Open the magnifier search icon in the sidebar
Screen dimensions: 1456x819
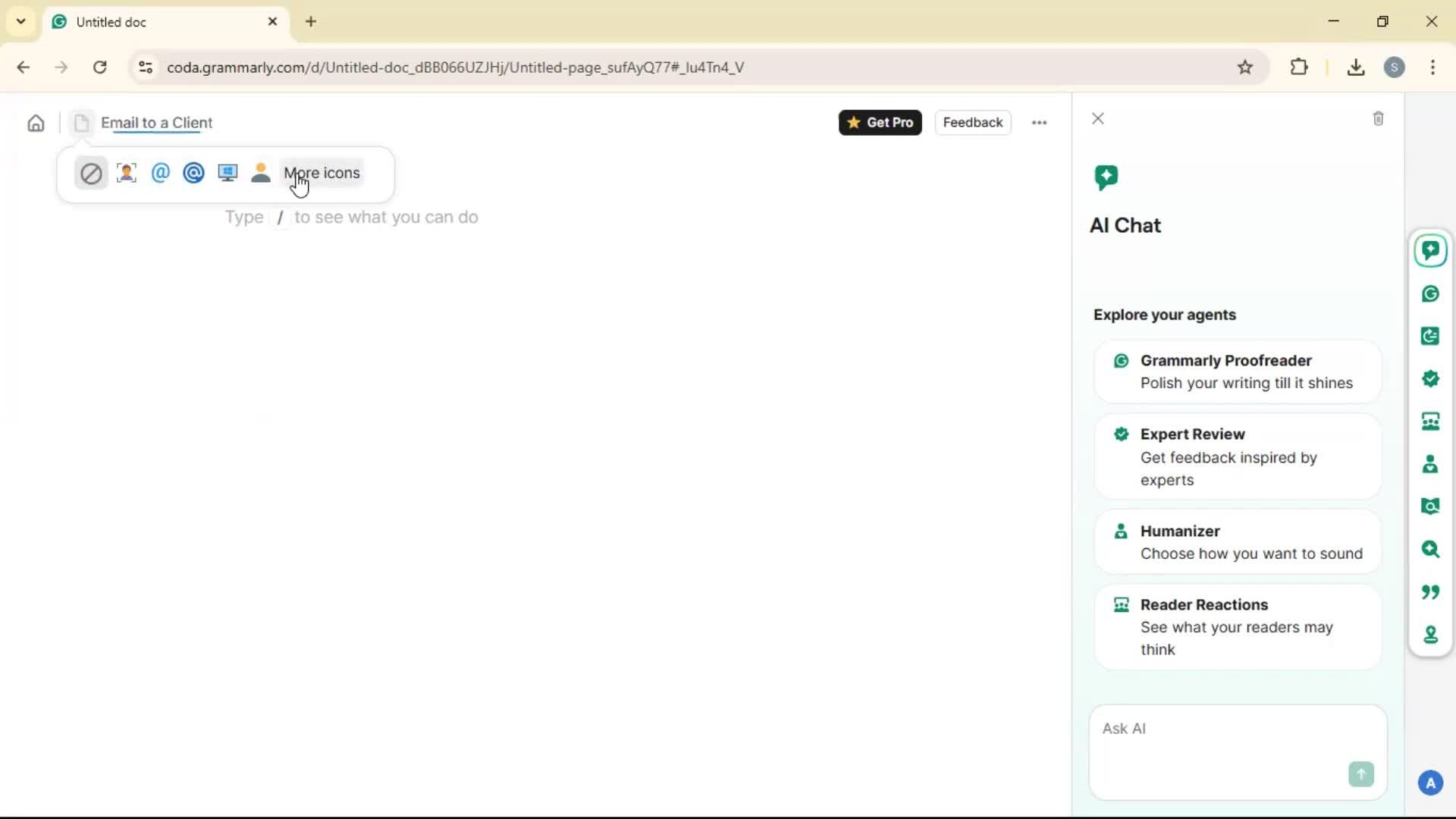point(1430,549)
